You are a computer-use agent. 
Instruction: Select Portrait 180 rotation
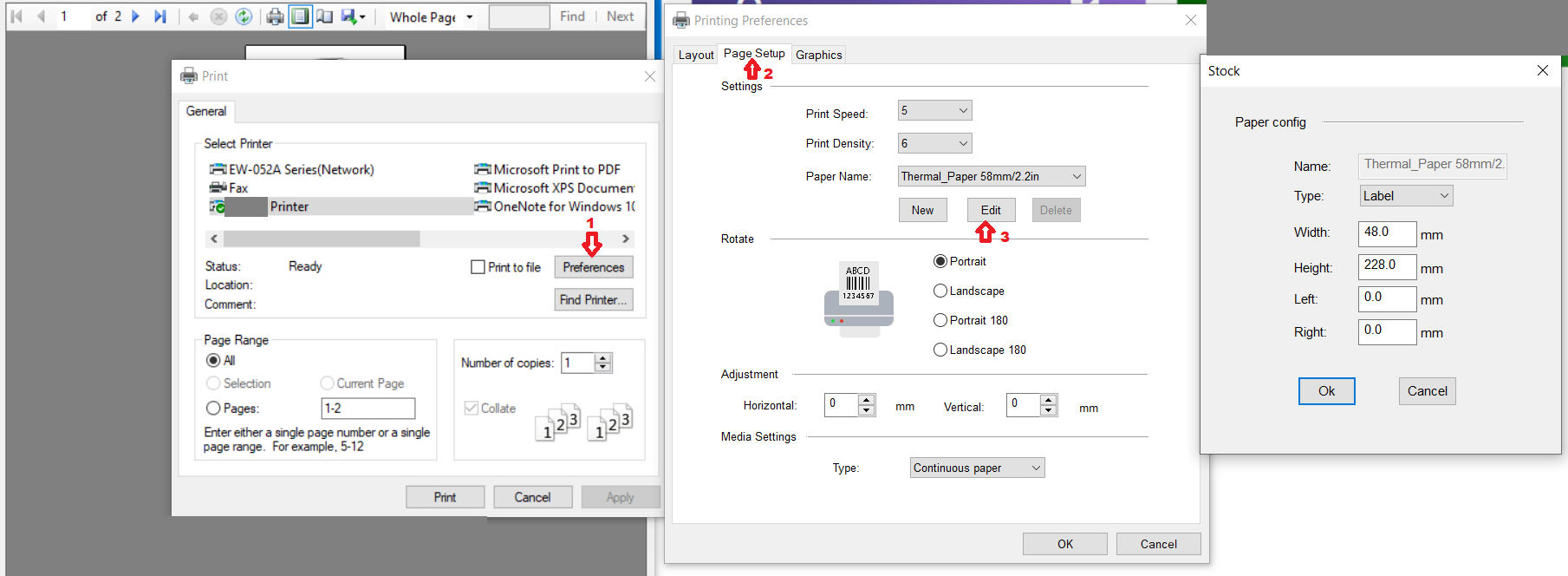point(940,320)
